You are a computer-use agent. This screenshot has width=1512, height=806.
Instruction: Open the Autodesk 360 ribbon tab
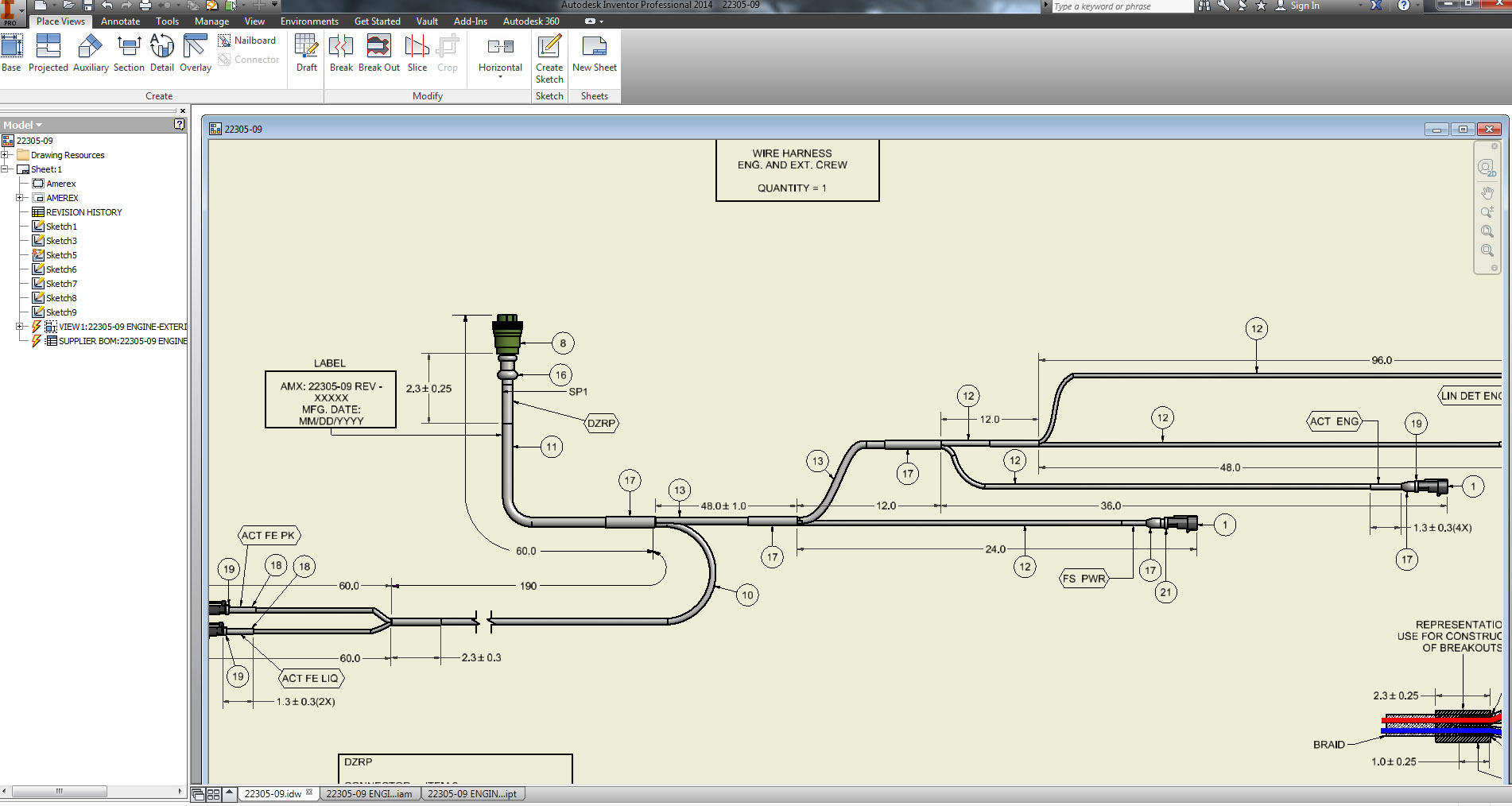(x=531, y=21)
